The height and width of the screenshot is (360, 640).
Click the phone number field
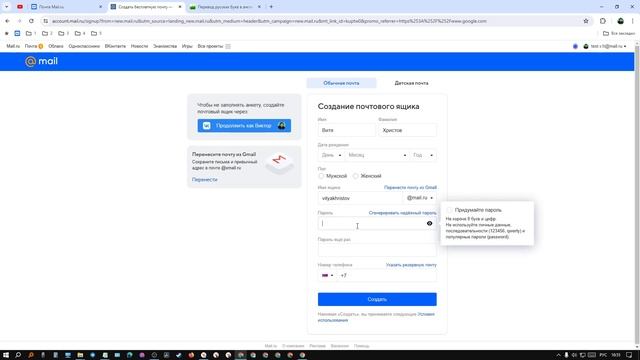[x=387, y=276]
